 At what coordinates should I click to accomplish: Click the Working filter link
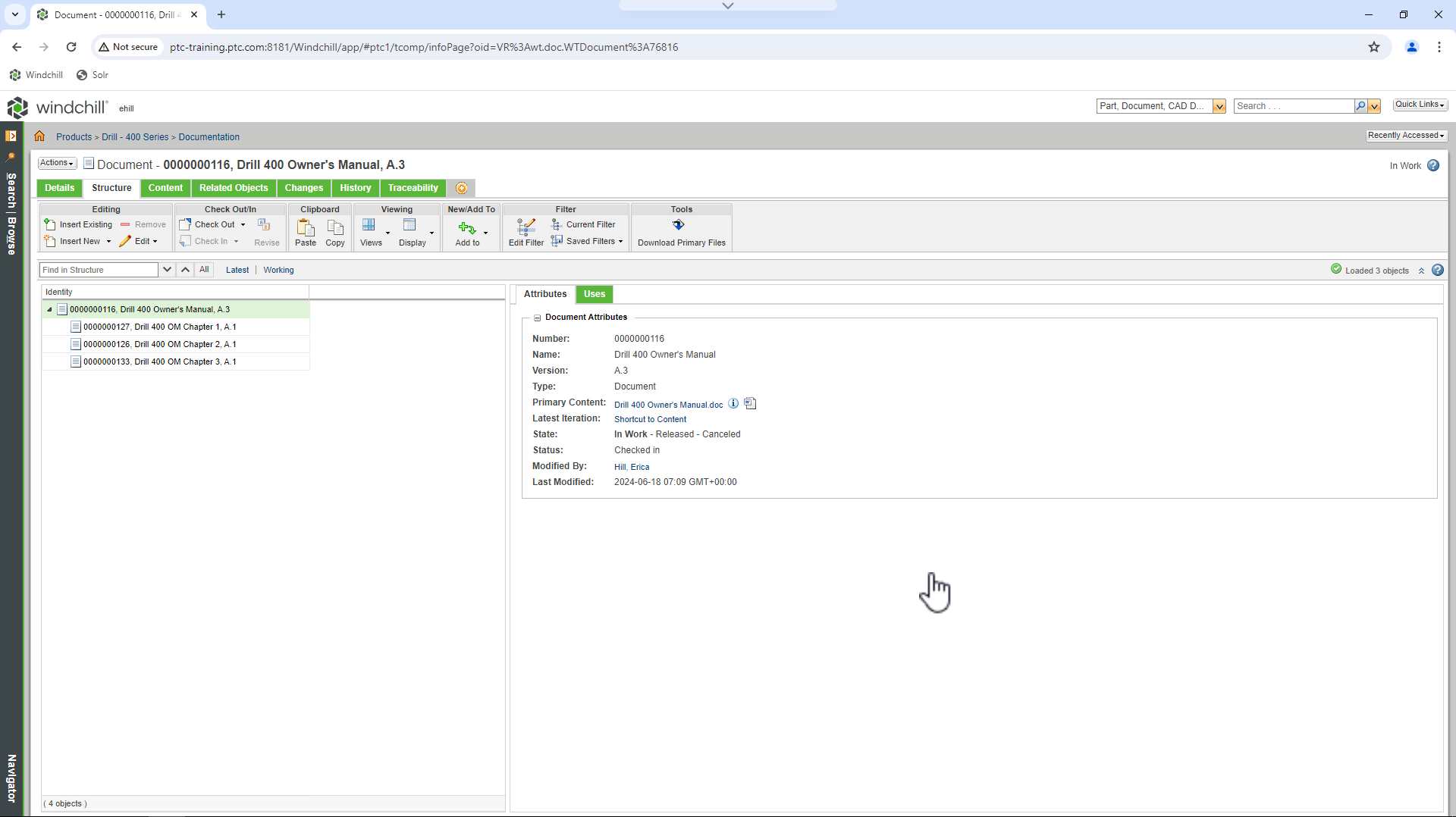278,270
